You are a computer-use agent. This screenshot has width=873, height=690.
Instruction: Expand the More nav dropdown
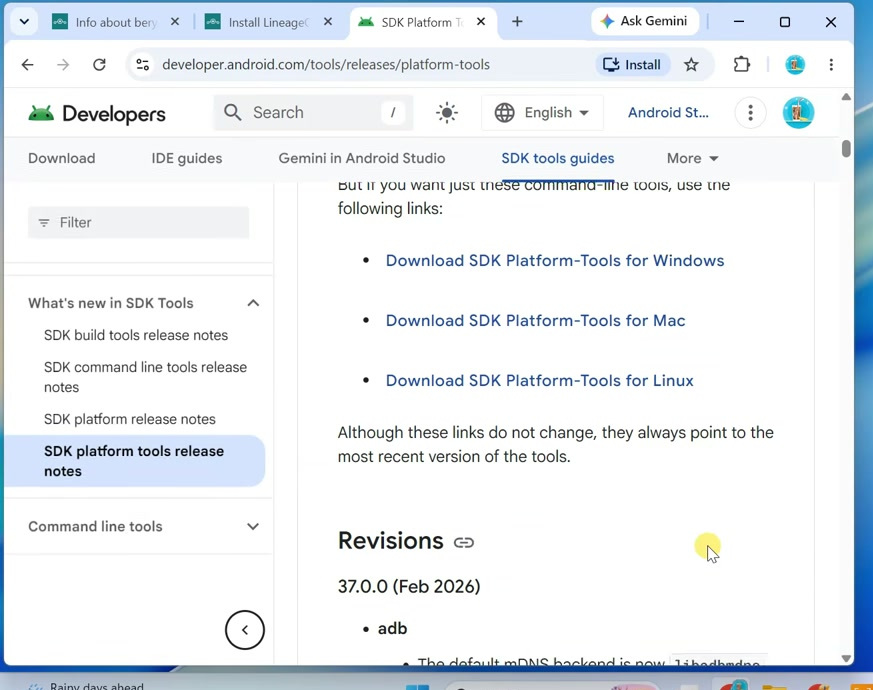pyautogui.click(x=693, y=158)
